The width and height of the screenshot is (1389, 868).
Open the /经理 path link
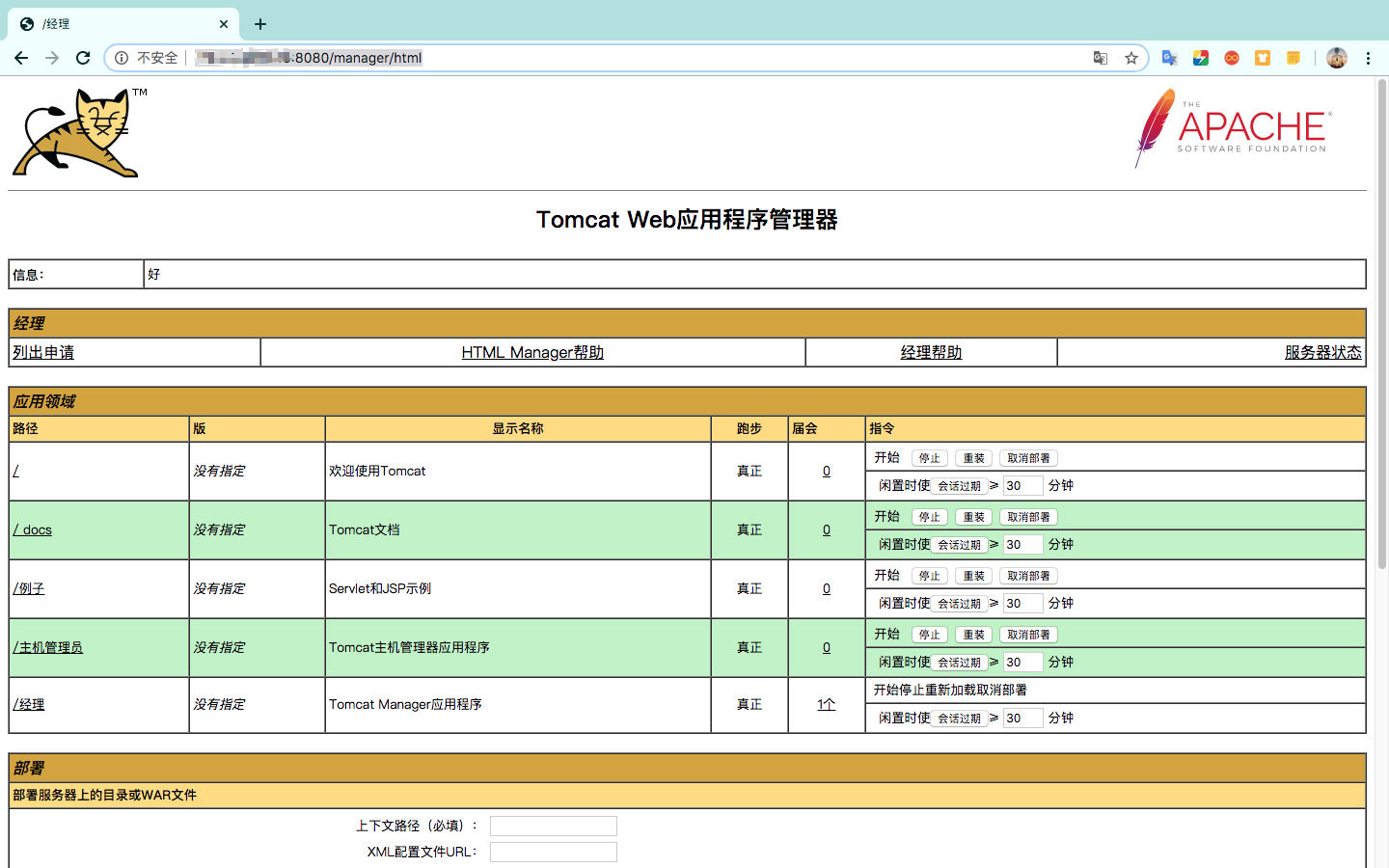[x=29, y=704]
